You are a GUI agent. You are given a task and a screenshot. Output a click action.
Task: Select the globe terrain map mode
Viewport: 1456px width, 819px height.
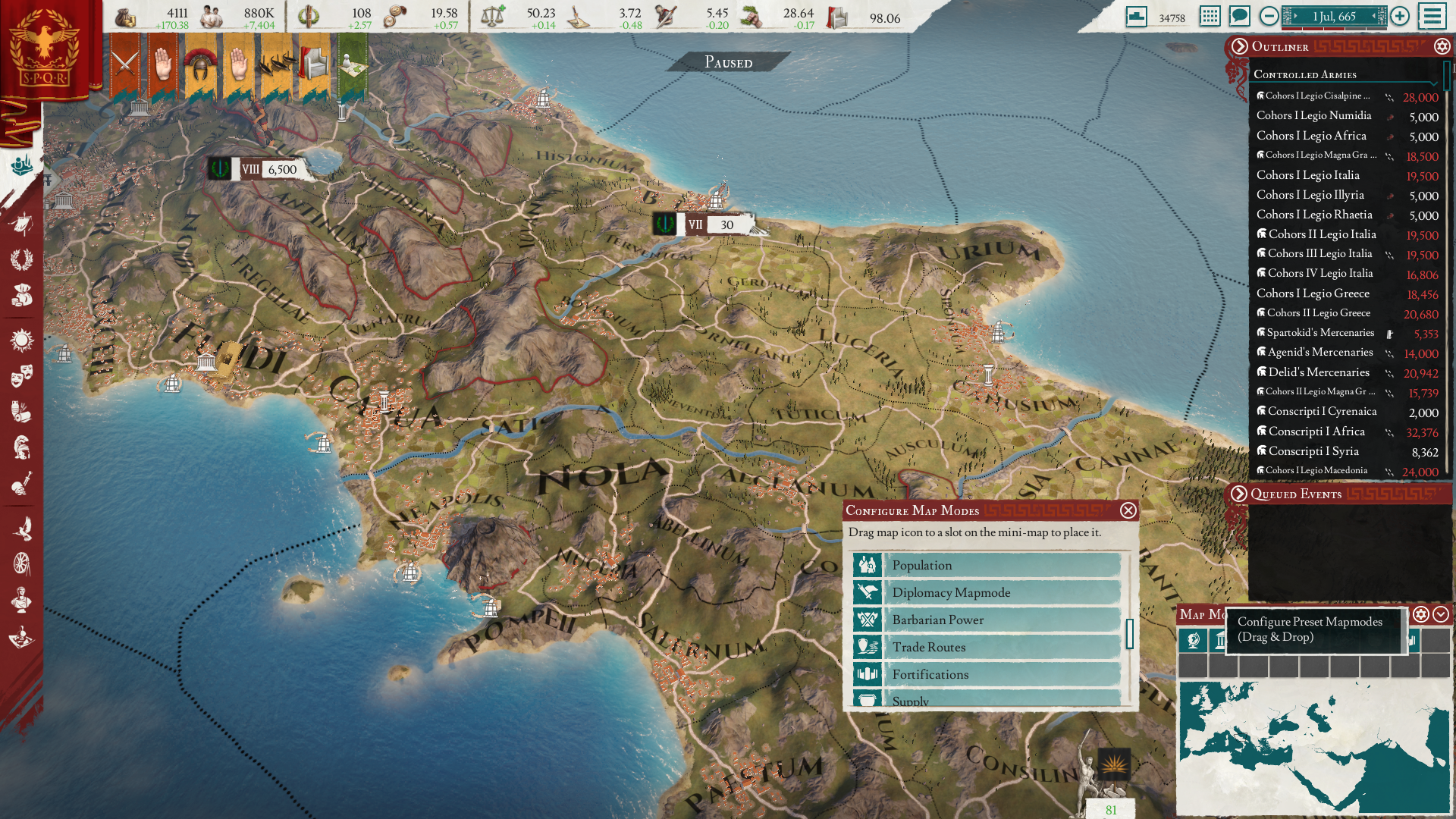[1193, 641]
